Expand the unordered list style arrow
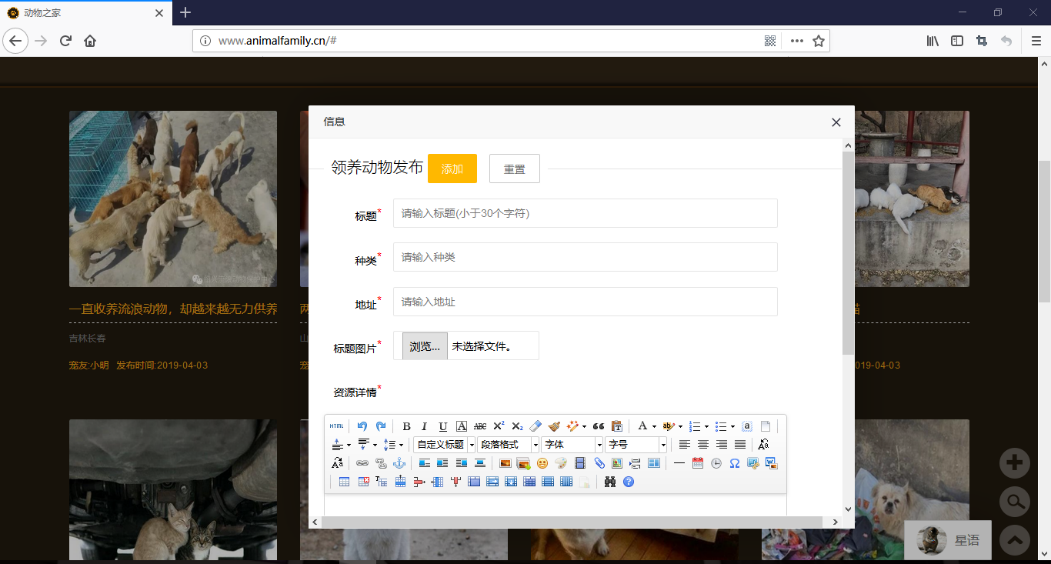 tap(733, 427)
